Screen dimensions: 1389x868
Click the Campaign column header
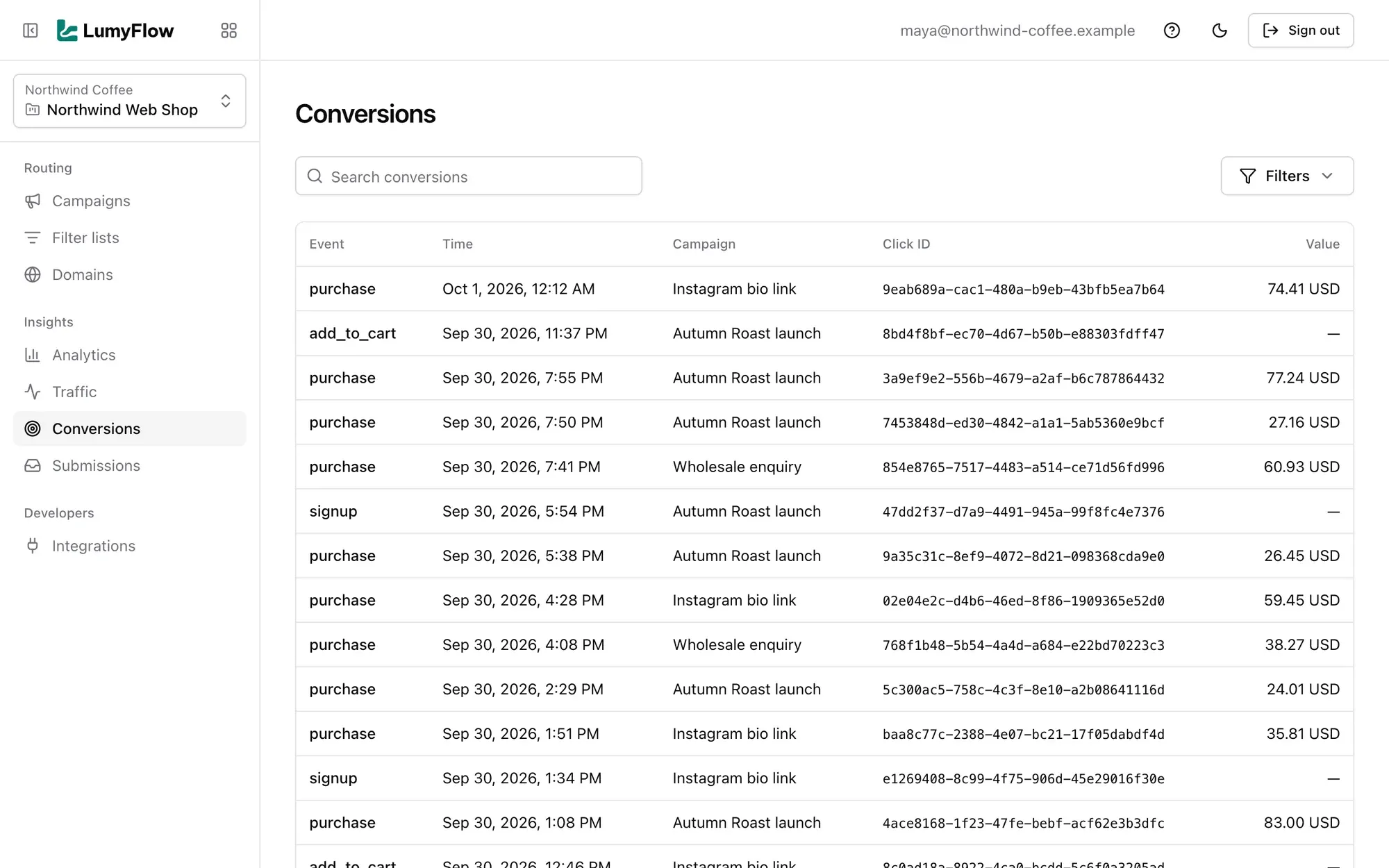point(704,244)
